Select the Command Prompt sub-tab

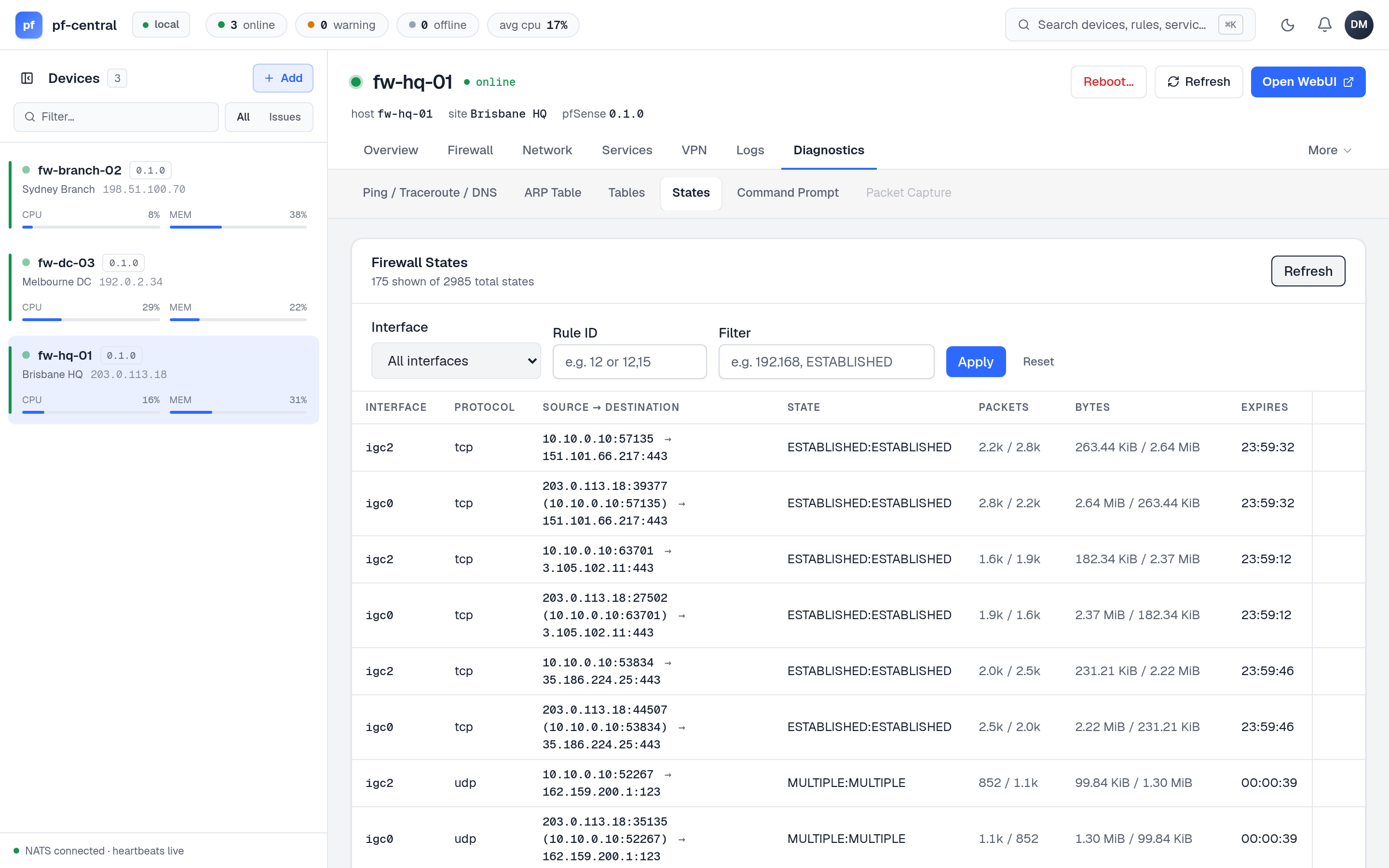point(788,193)
